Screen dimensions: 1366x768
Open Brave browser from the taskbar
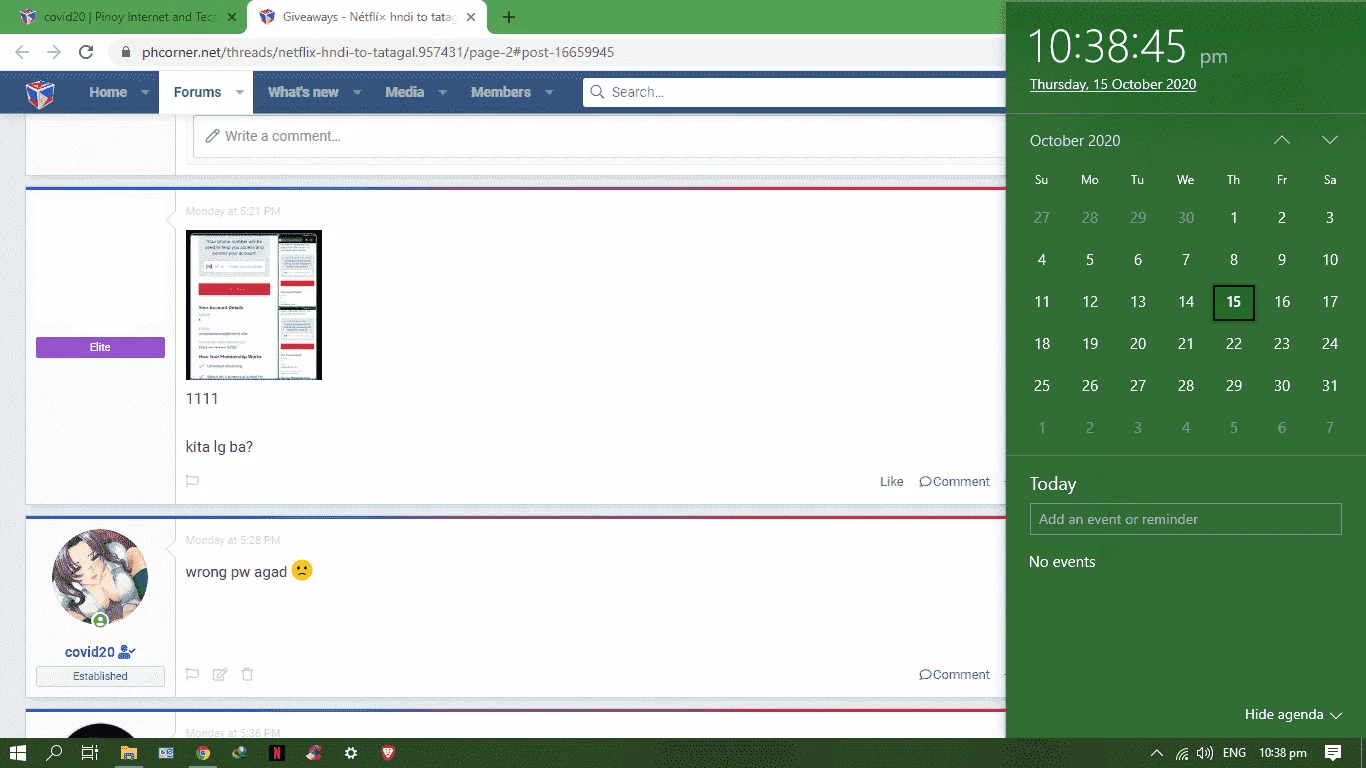pyautogui.click(x=388, y=753)
